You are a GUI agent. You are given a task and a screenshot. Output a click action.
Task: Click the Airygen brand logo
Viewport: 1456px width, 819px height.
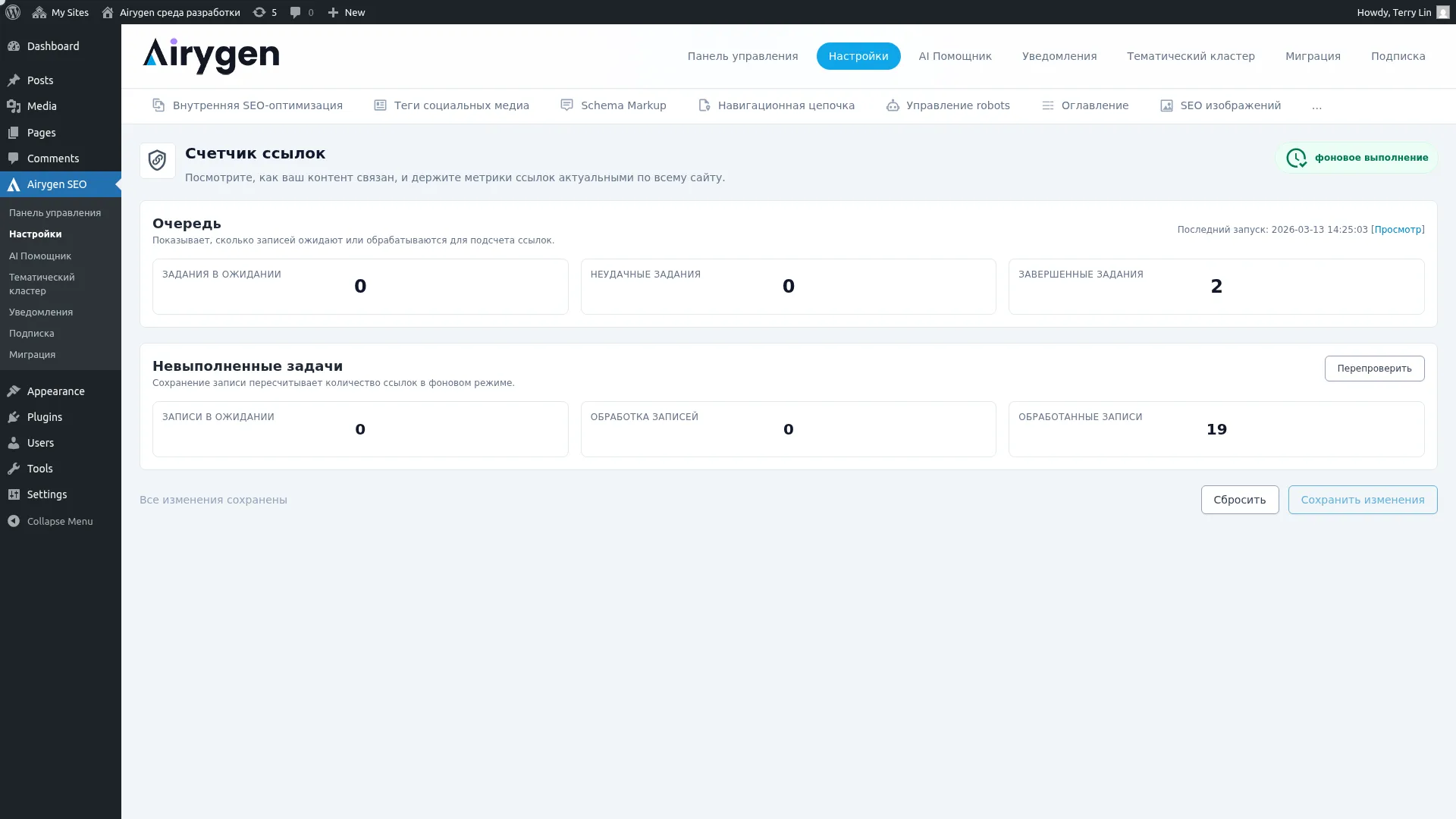[211, 56]
